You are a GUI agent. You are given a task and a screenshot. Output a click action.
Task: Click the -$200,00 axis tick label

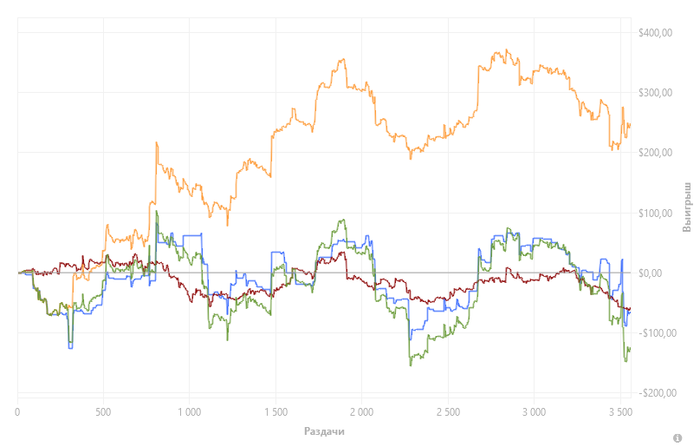(657, 393)
